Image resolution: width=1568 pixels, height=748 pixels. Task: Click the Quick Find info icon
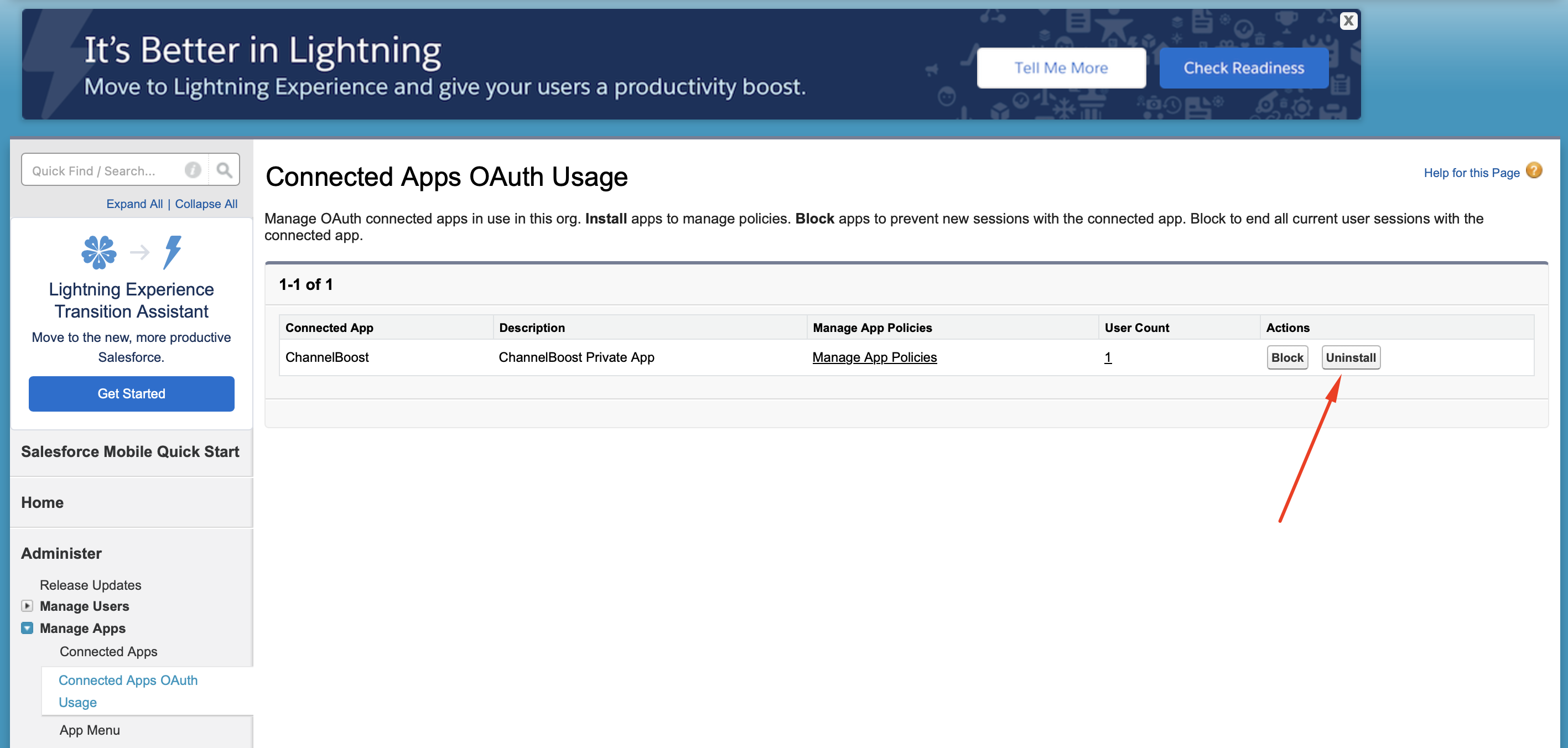click(x=193, y=170)
